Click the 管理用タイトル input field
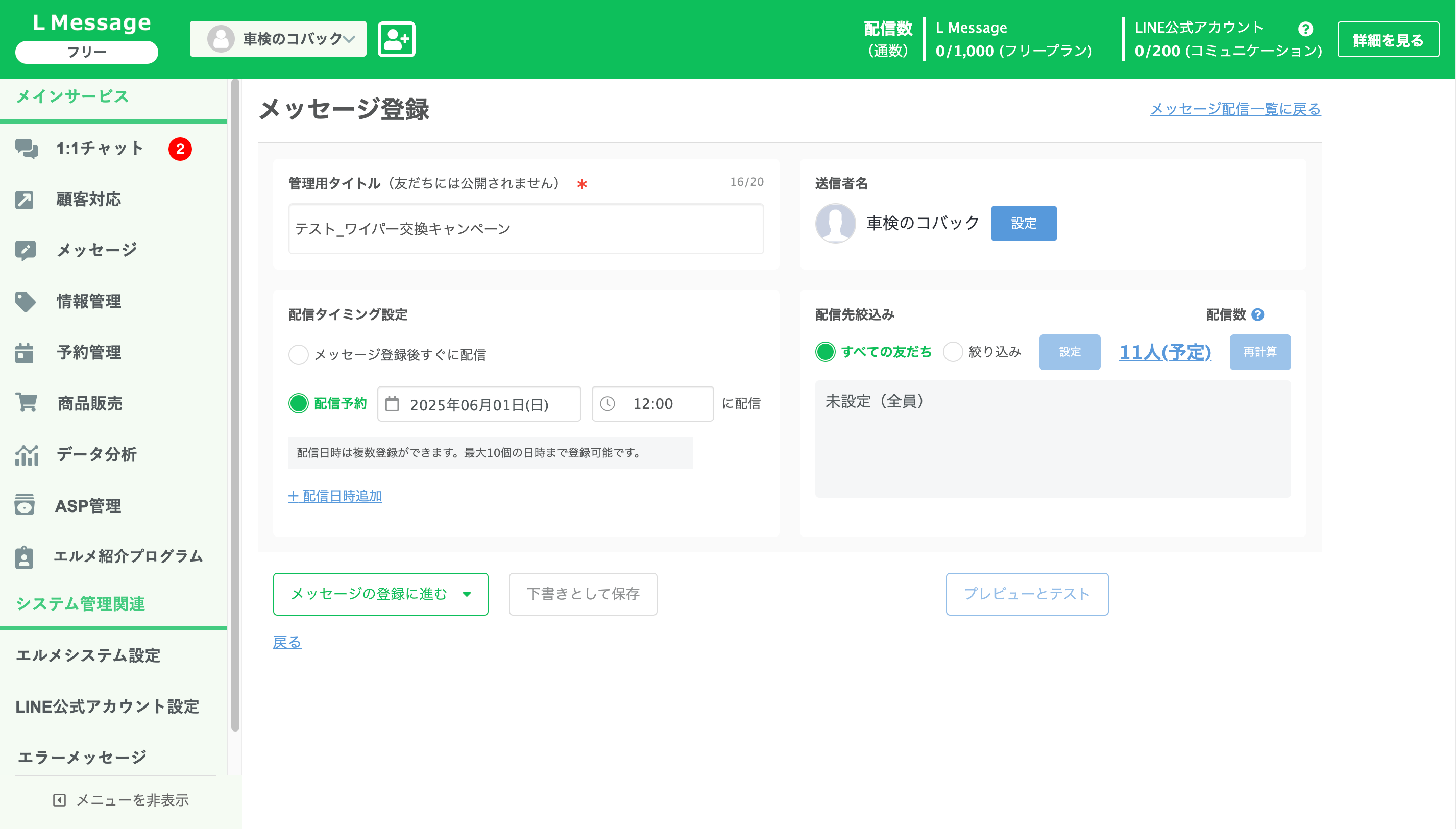Image resolution: width=1456 pixels, height=829 pixels. [x=525, y=229]
